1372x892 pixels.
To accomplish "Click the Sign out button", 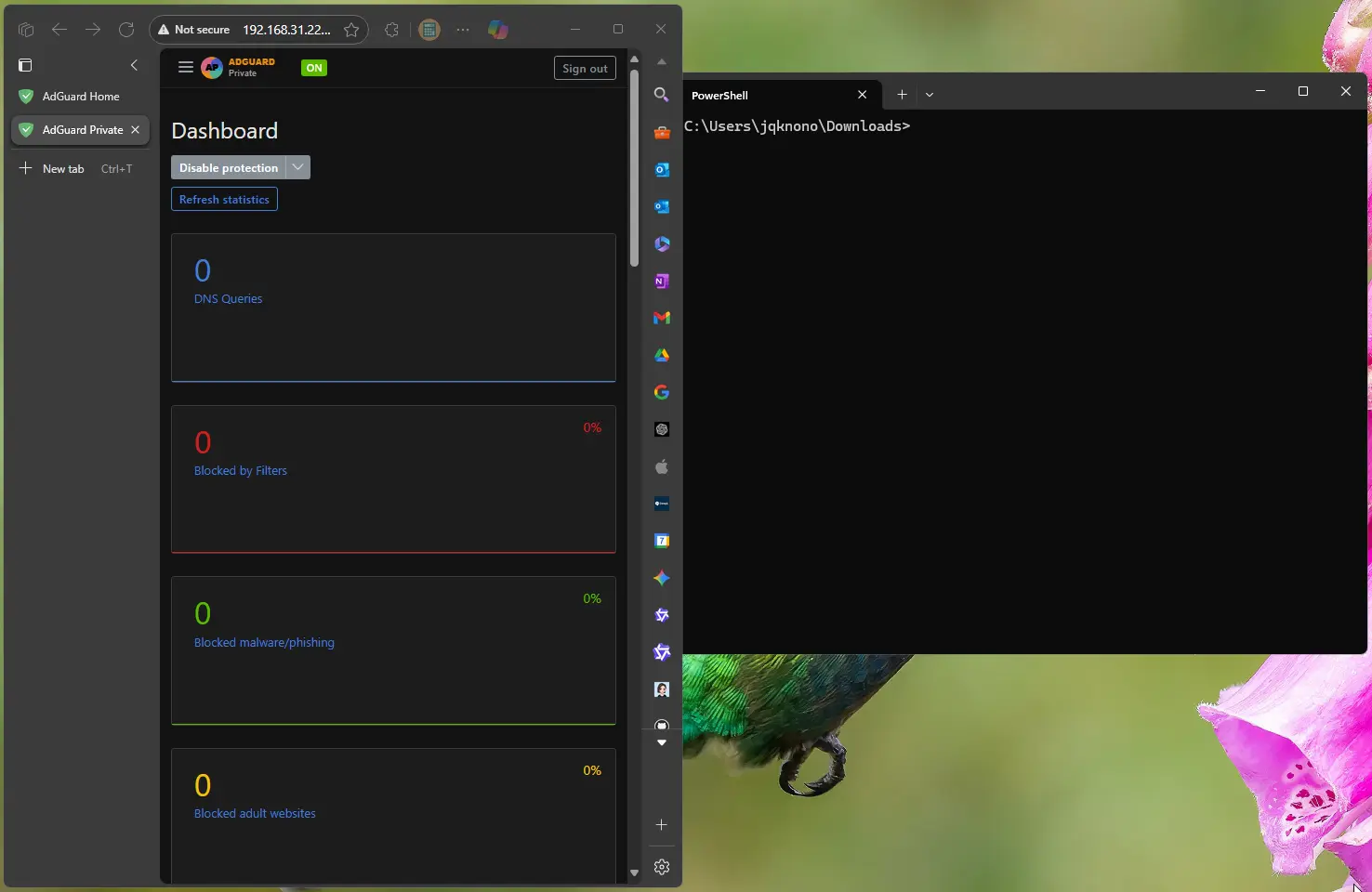I will pyautogui.click(x=585, y=68).
